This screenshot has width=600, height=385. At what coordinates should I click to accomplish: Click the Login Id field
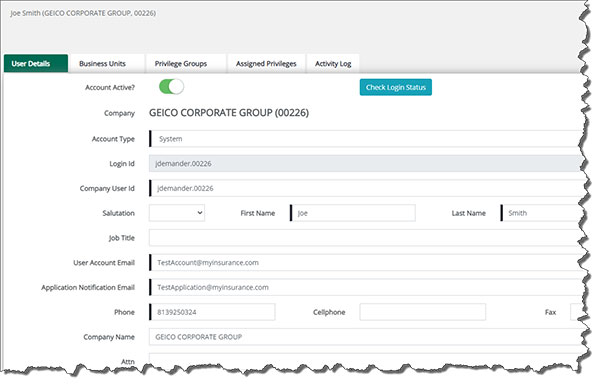[x=365, y=163]
